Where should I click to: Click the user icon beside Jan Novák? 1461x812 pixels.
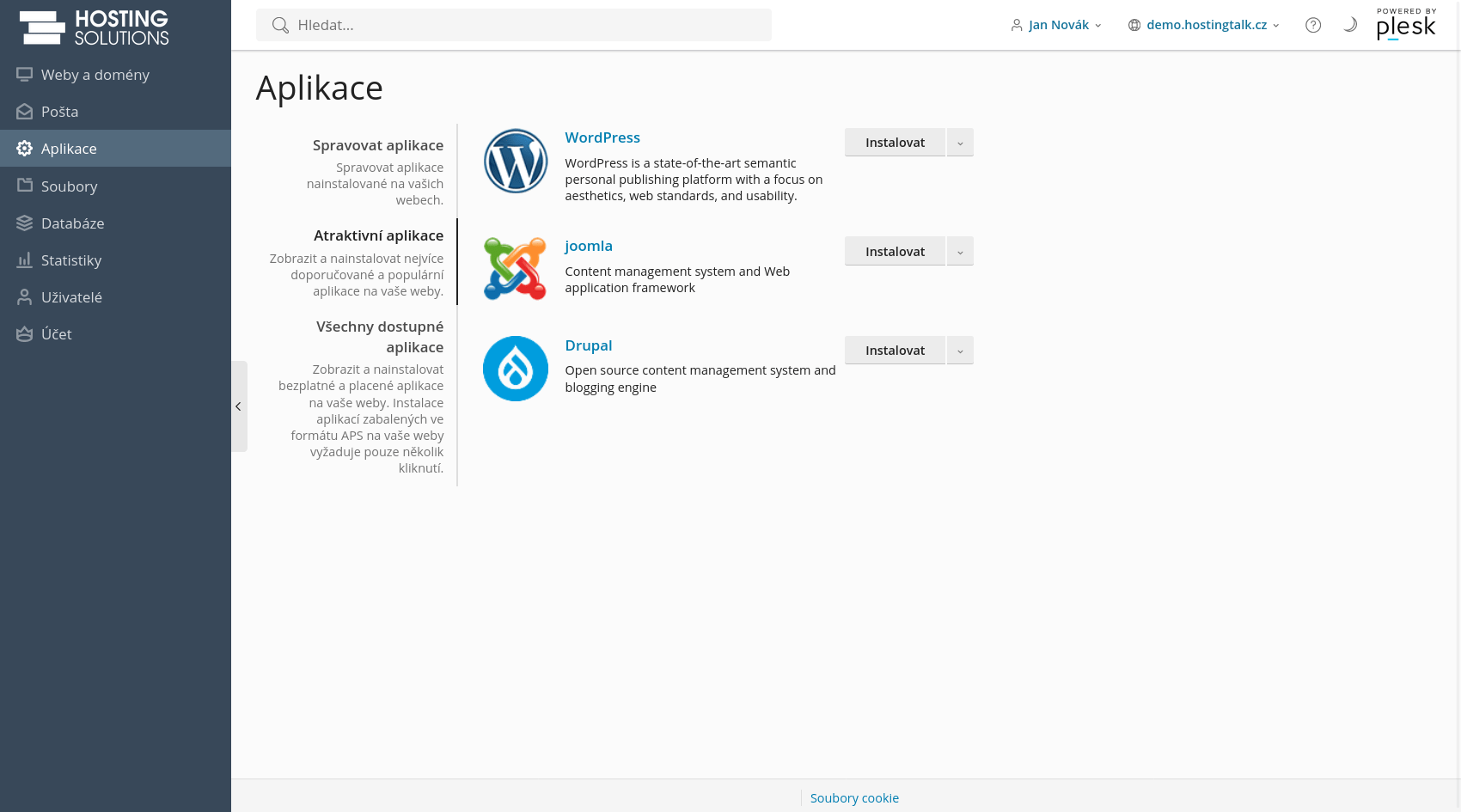[1017, 25]
